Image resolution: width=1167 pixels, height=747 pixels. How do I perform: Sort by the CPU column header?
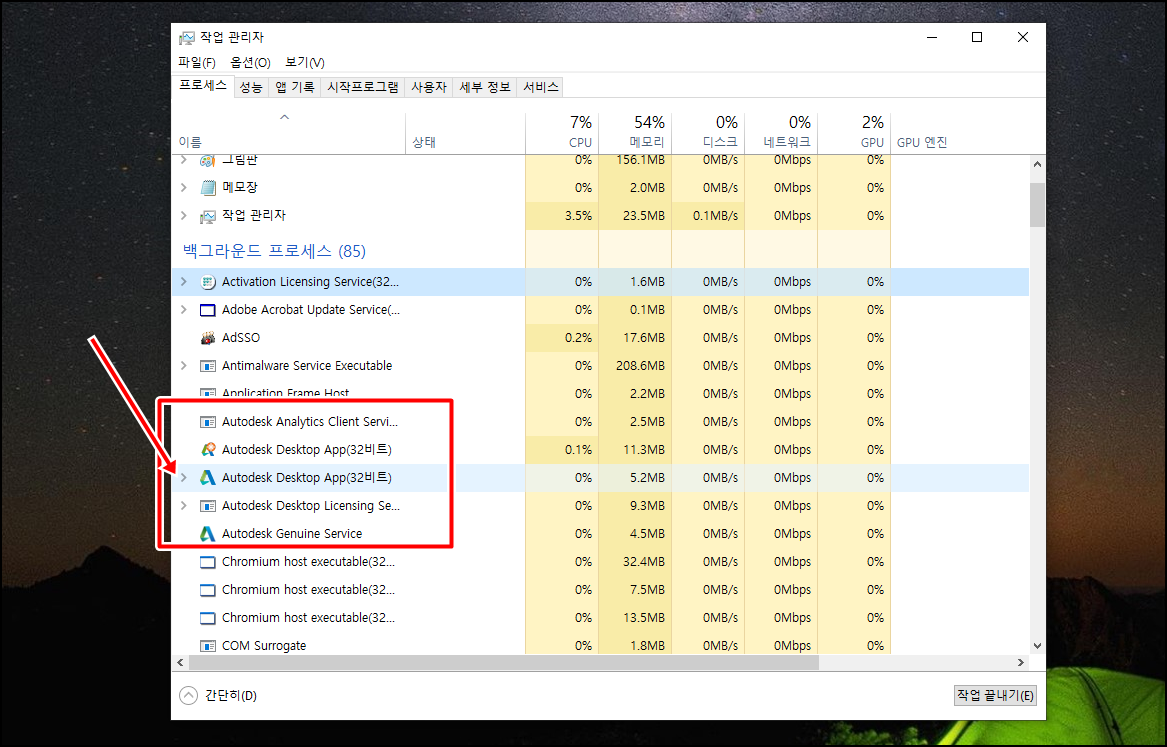click(562, 134)
